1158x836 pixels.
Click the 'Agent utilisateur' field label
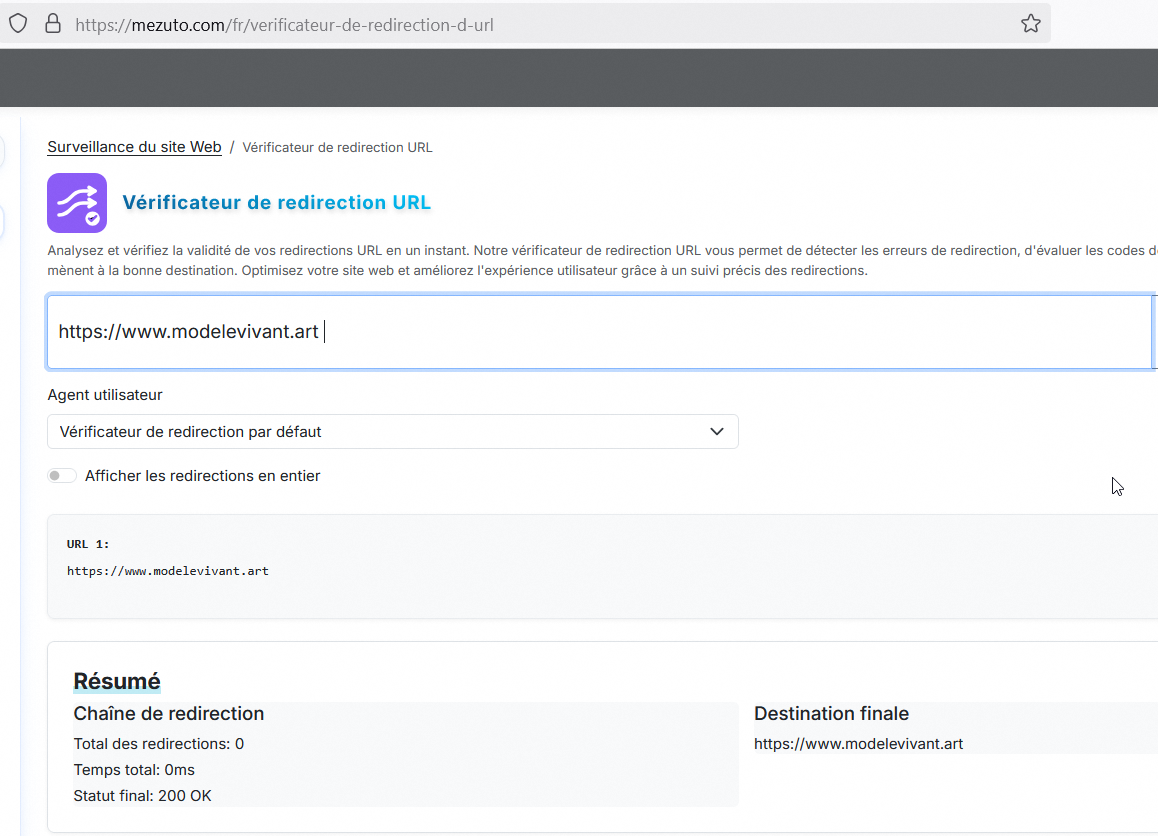click(105, 395)
